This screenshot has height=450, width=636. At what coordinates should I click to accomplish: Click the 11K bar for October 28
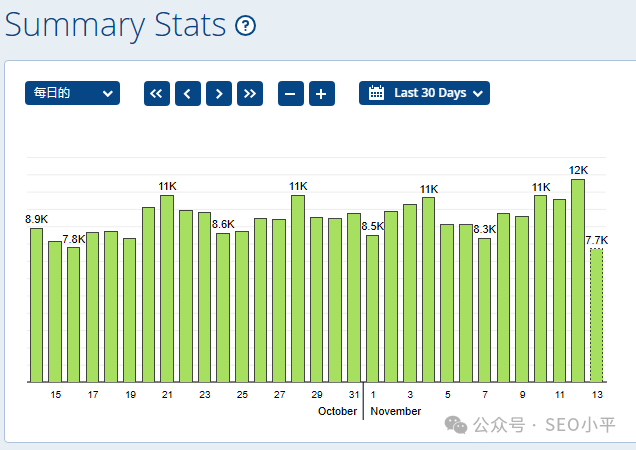click(x=298, y=289)
